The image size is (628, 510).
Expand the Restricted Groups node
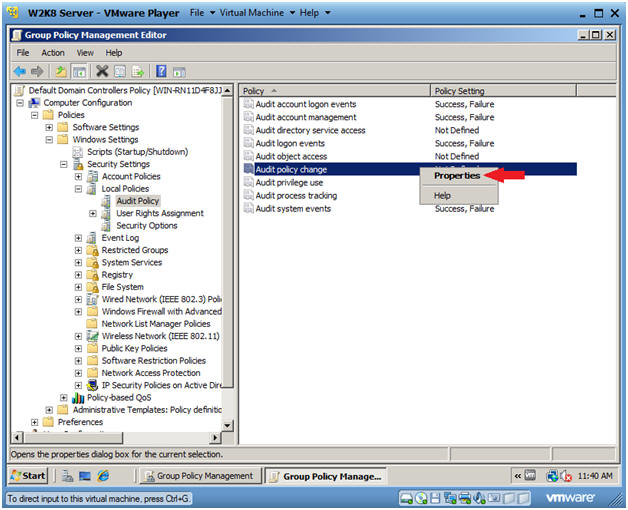78,250
